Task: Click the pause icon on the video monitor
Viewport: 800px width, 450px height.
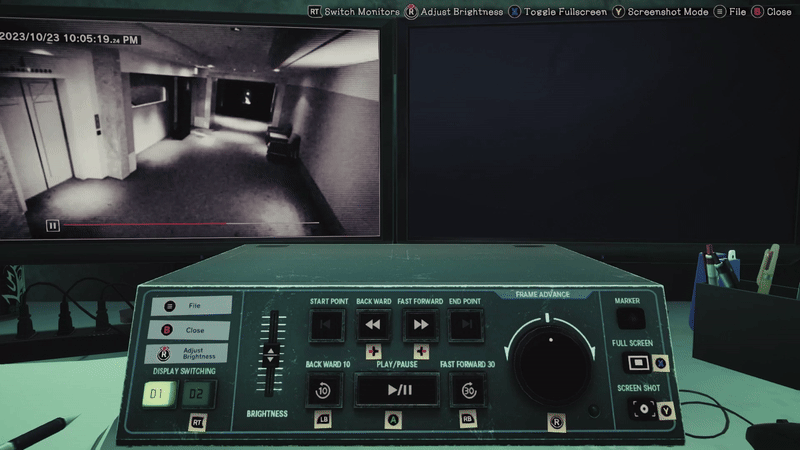Action: tap(53, 226)
